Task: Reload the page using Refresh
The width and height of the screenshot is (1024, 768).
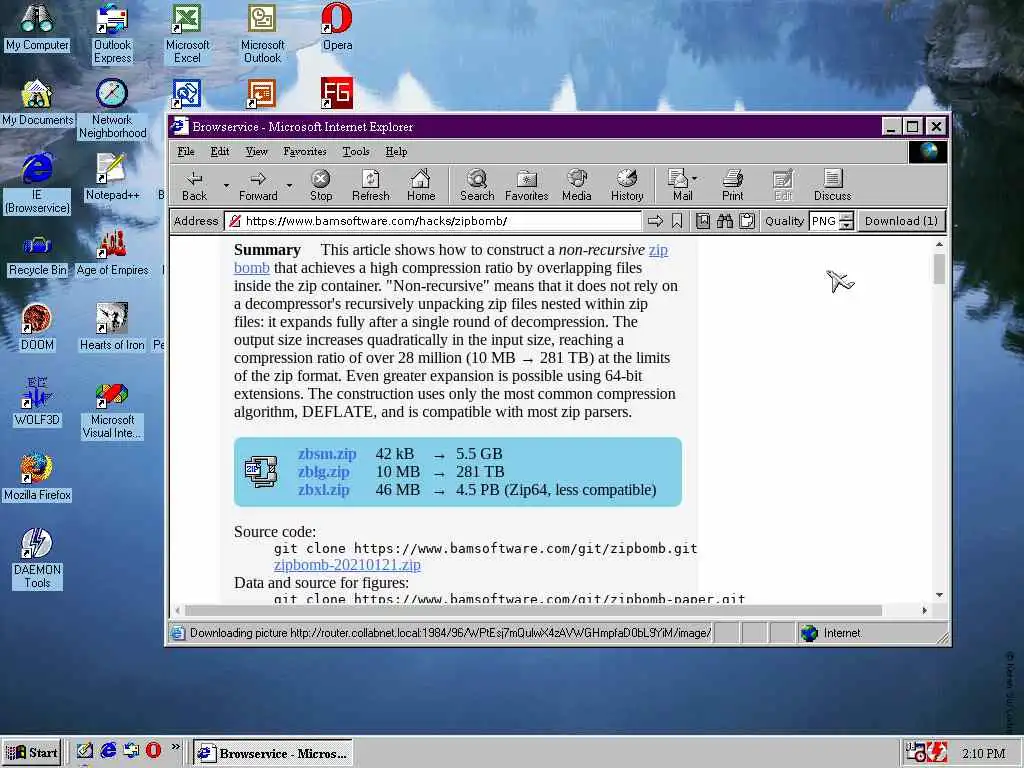Action: click(x=370, y=185)
